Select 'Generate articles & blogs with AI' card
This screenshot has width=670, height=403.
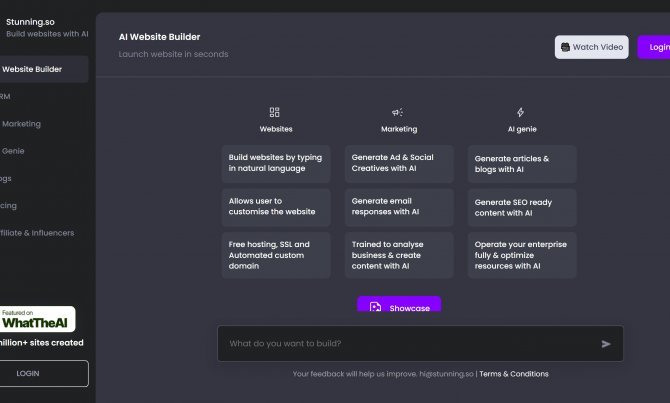[x=522, y=164]
